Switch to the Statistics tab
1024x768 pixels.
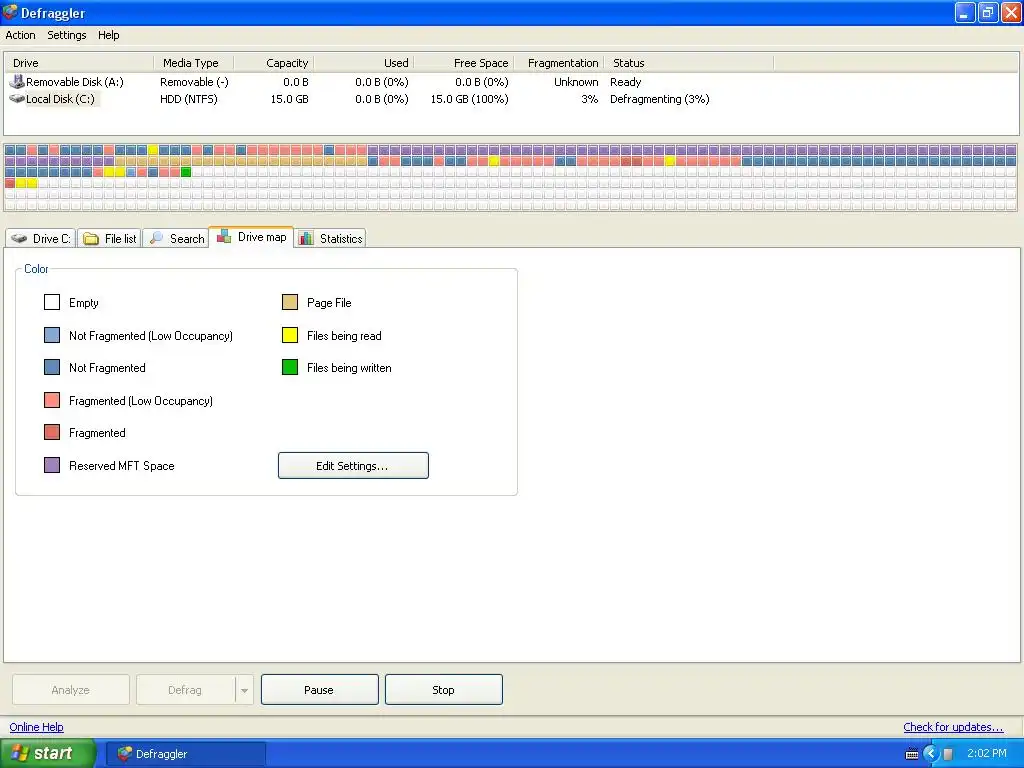click(330, 238)
